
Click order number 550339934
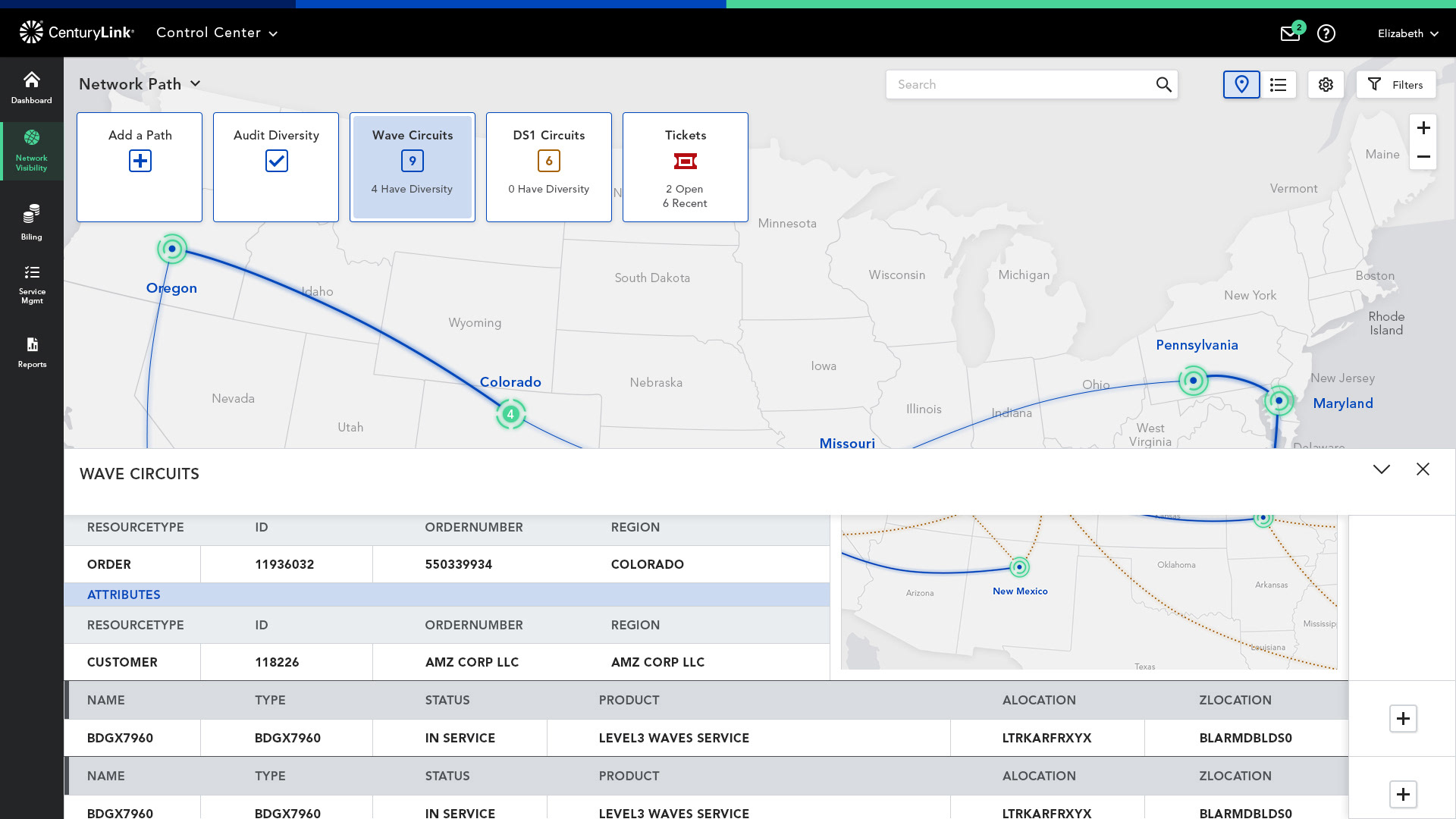pyautogui.click(x=459, y=564)
